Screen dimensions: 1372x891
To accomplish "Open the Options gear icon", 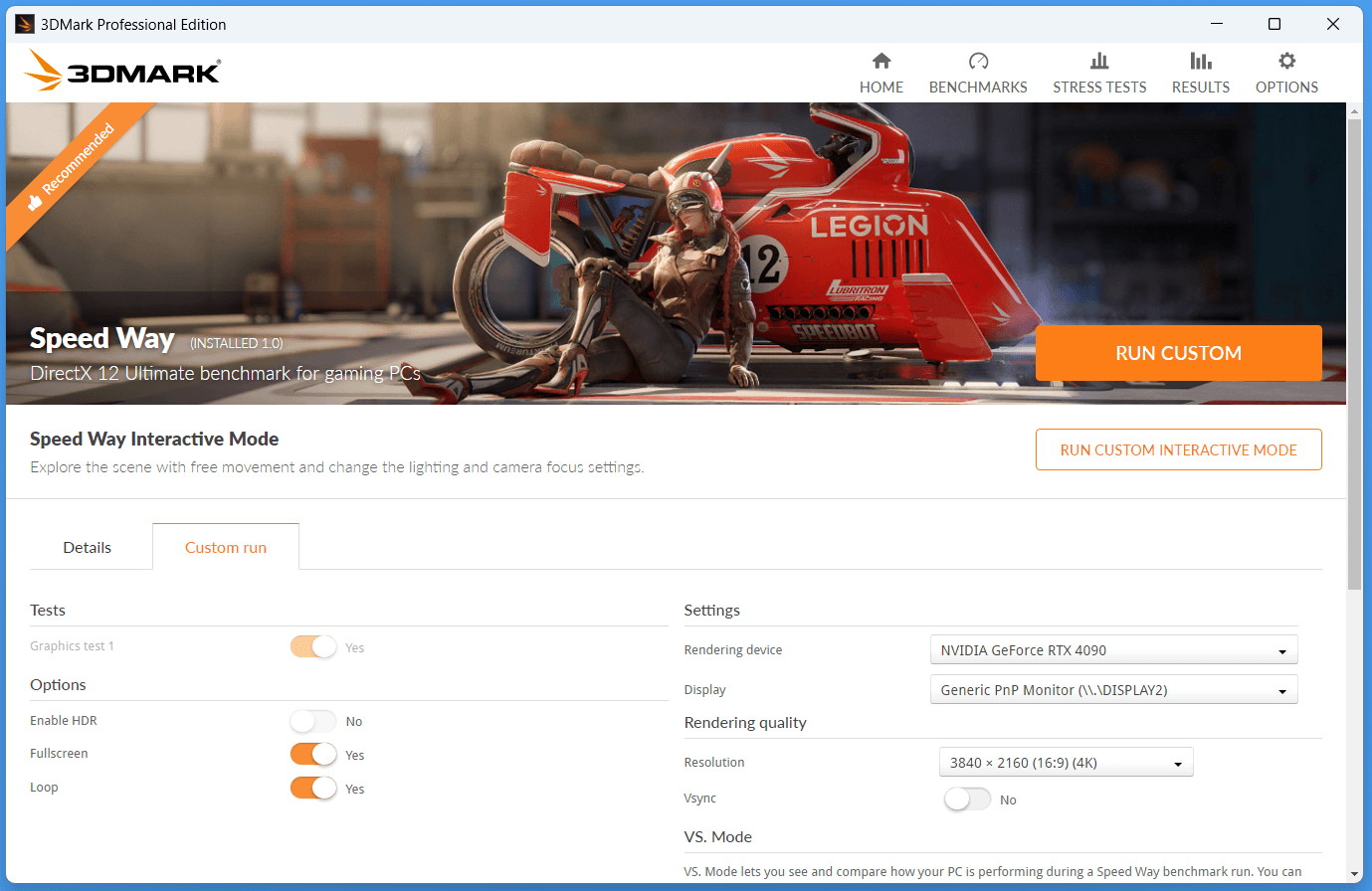I will click(1286, 61).
